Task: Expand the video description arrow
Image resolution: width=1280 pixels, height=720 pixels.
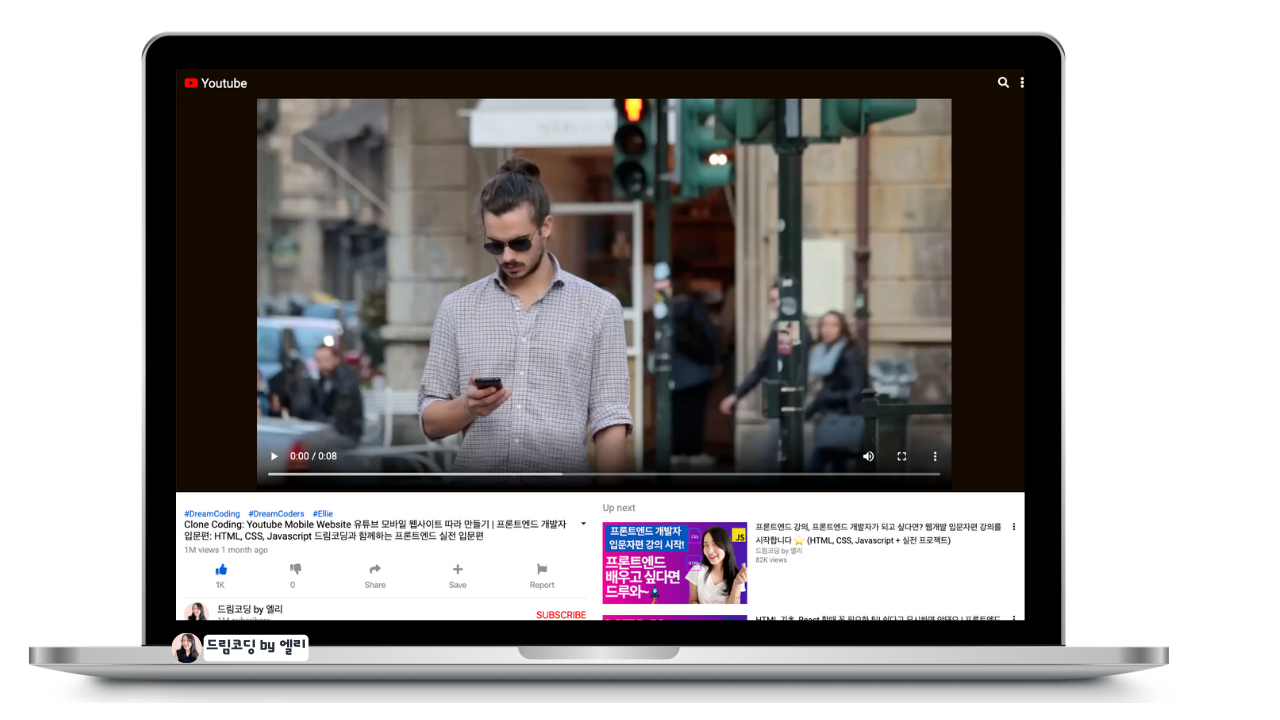Action: coord(583,524)
